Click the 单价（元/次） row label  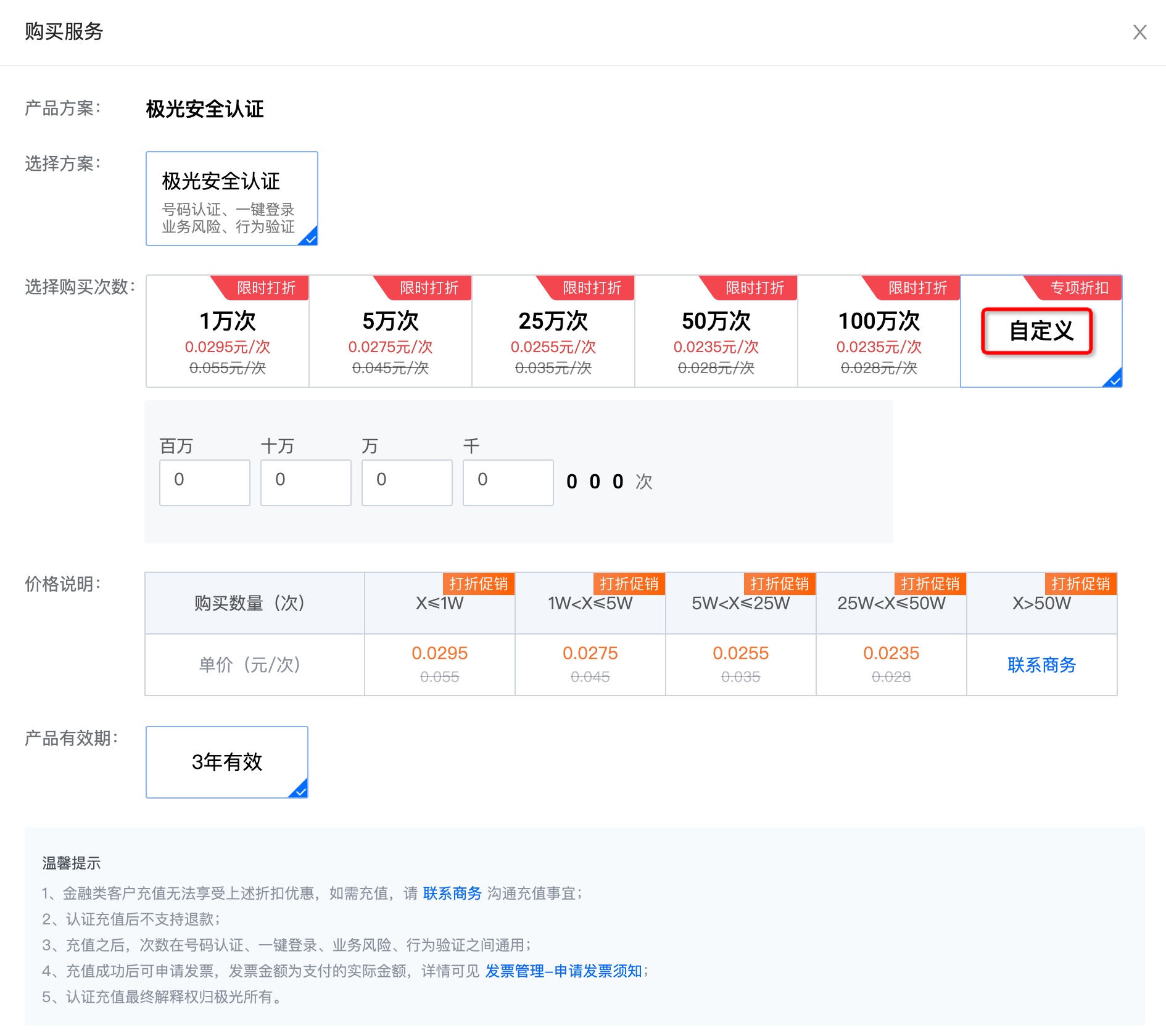255,665
